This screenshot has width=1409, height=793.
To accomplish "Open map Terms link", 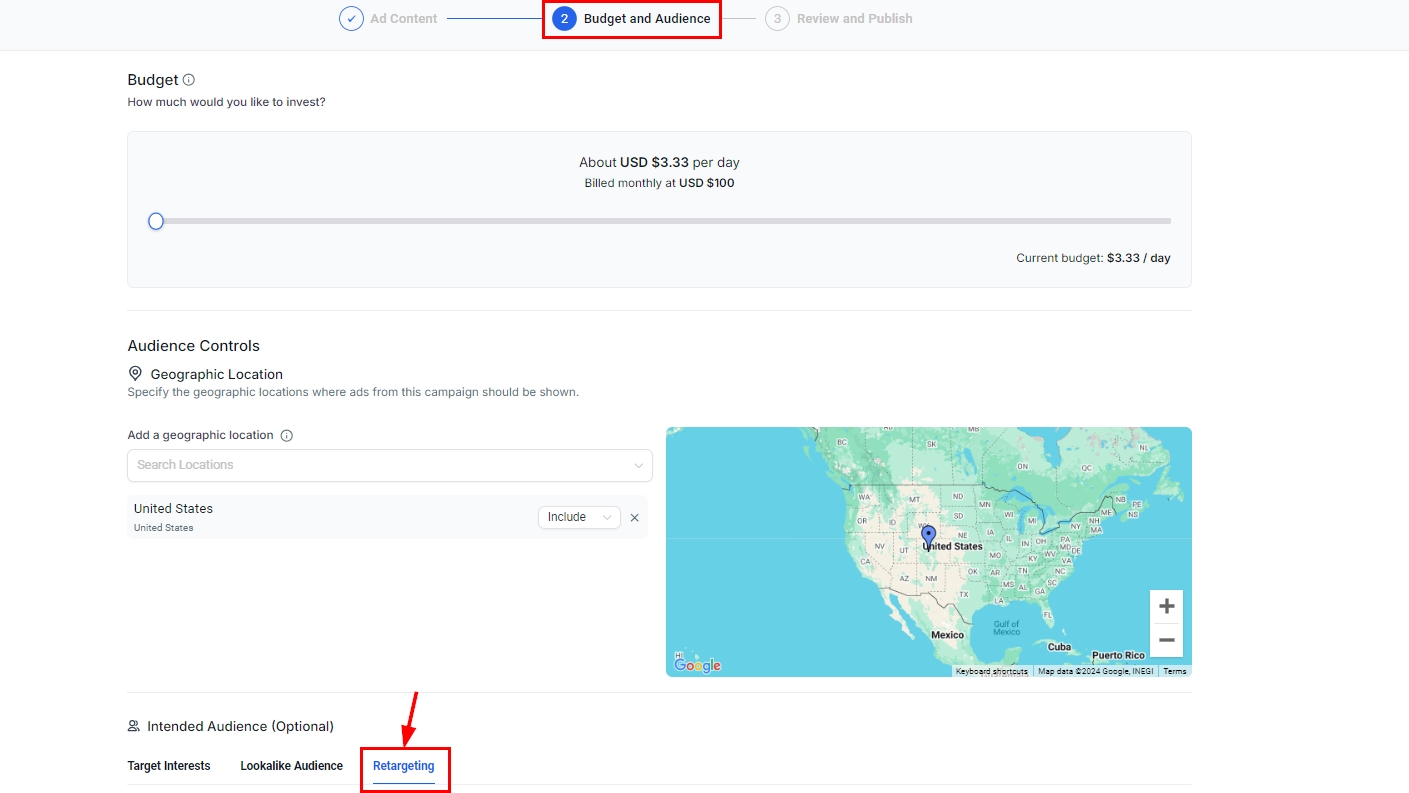I will click(x=1174, y=671).
